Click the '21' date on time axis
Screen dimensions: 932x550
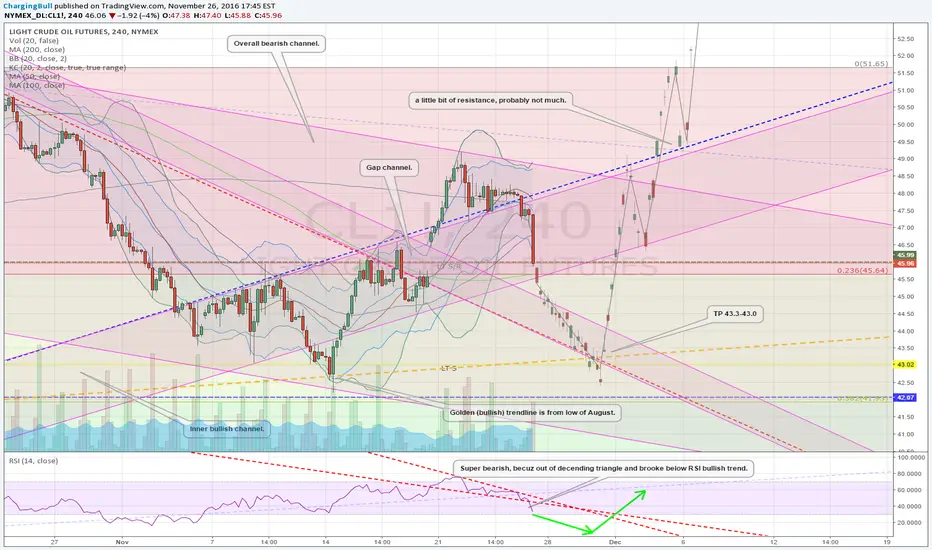click(x=438, y=542)
